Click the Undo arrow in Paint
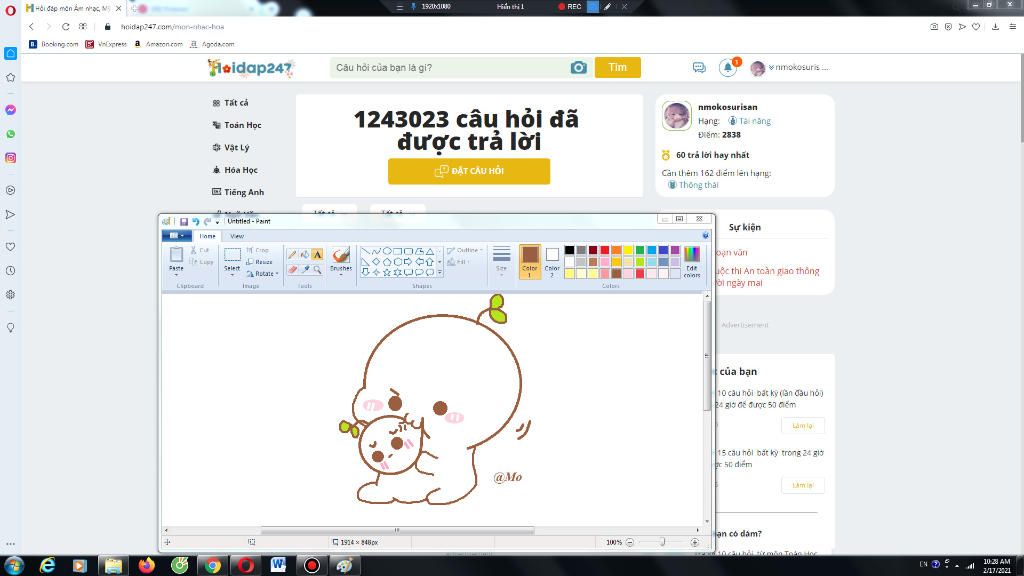The image size is (1024, 576). (195, 221)
